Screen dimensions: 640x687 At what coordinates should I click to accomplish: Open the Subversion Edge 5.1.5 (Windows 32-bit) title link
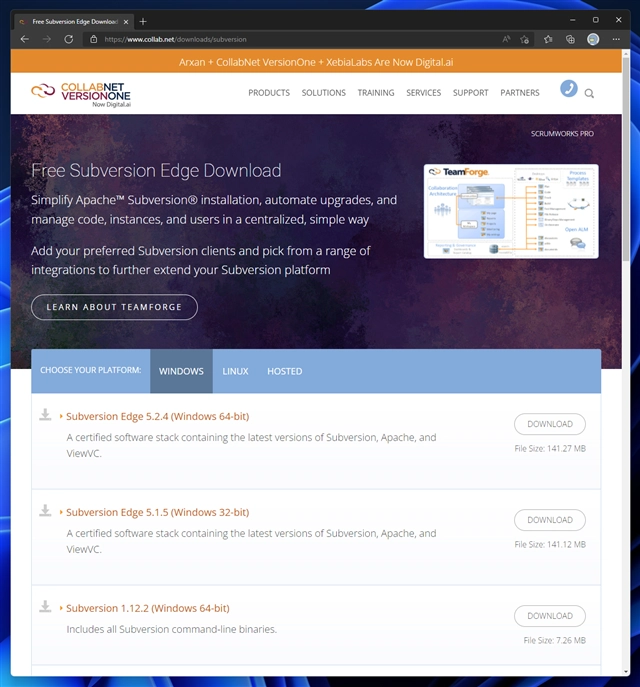(158, 512)
